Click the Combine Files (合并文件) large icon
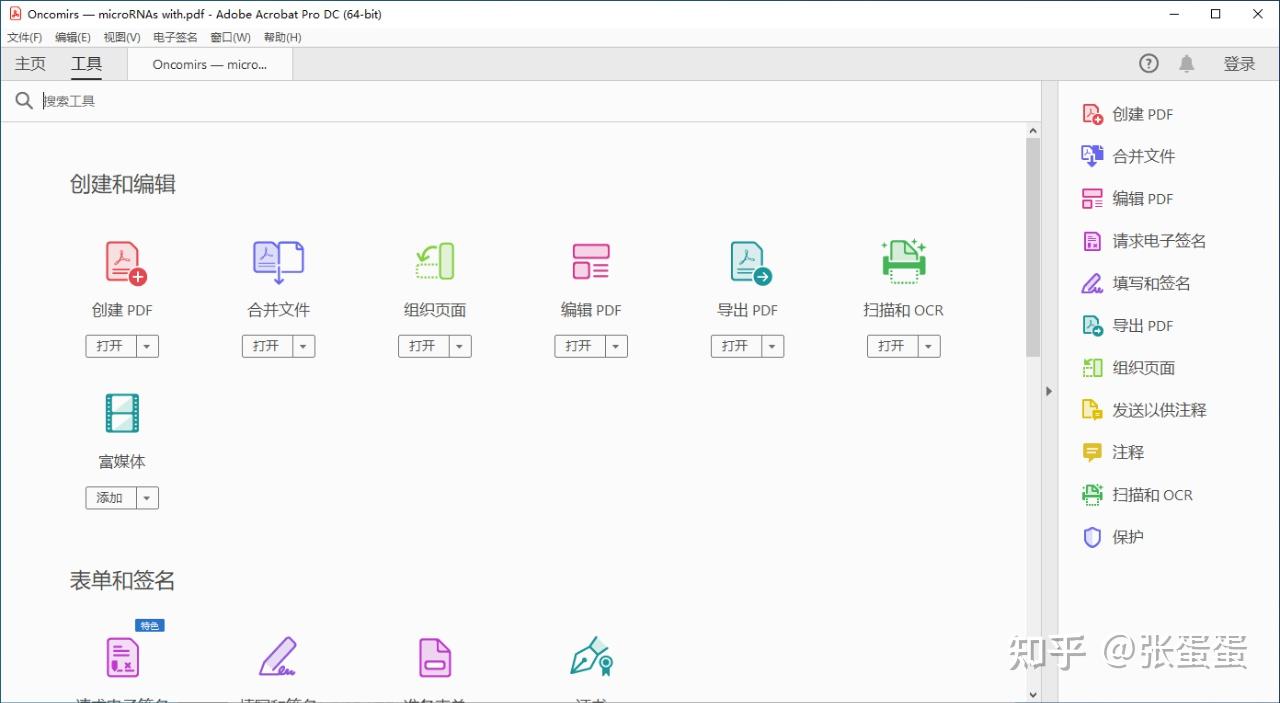 click(278, 263)
